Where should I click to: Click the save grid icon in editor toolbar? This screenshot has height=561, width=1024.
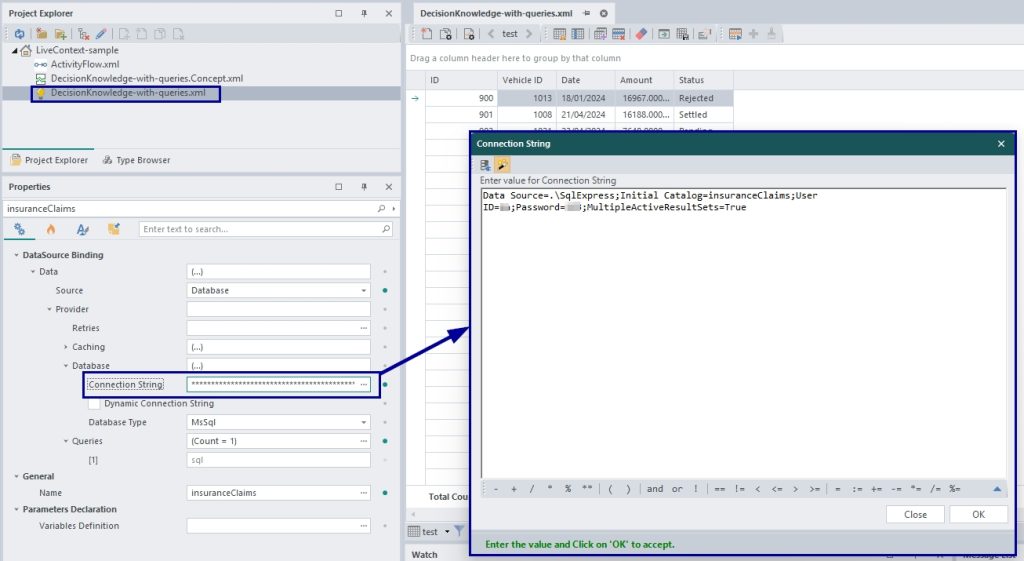coord(682,34)
